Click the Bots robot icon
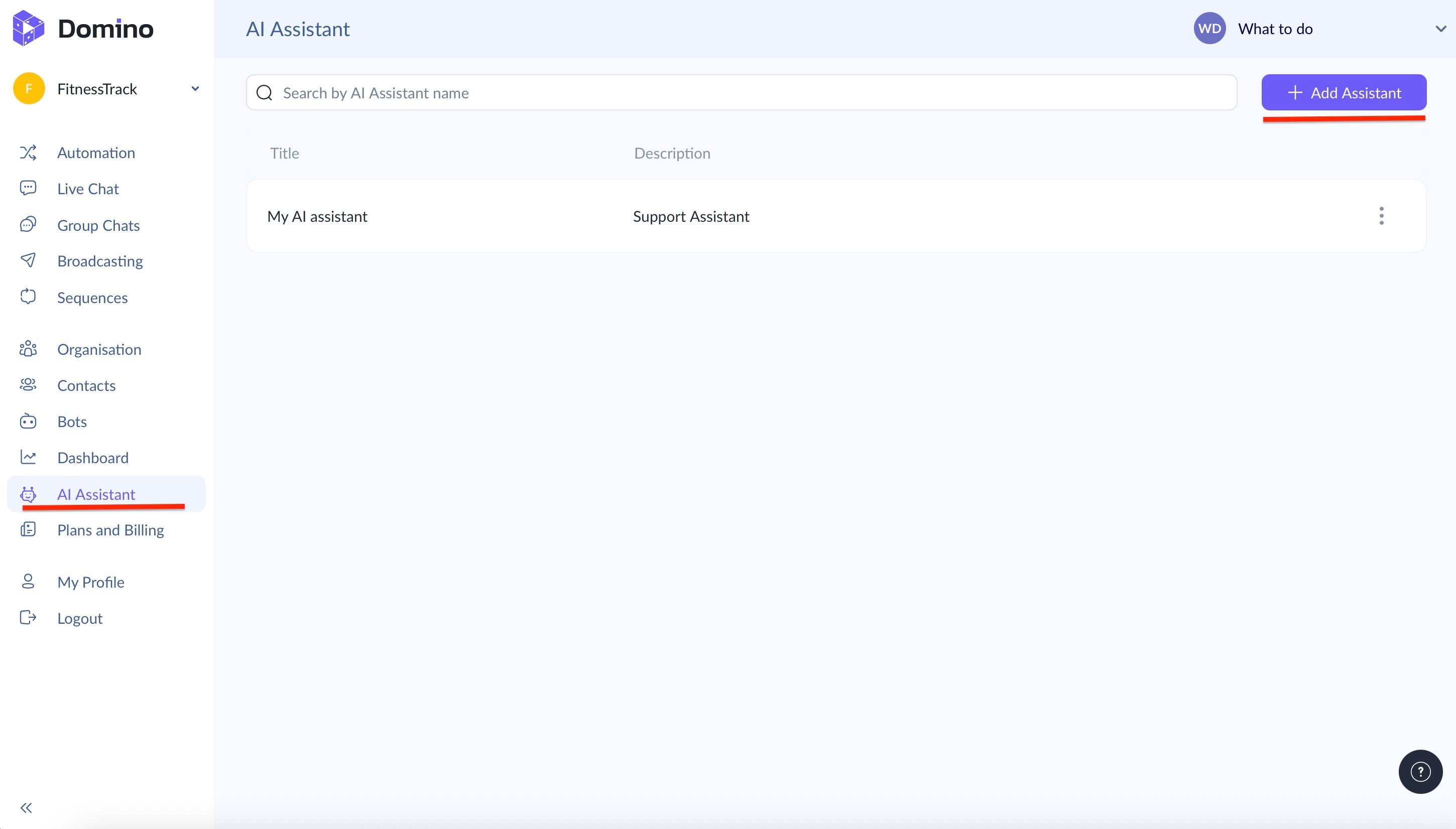1456x829 pixels. tap(28, 422)
